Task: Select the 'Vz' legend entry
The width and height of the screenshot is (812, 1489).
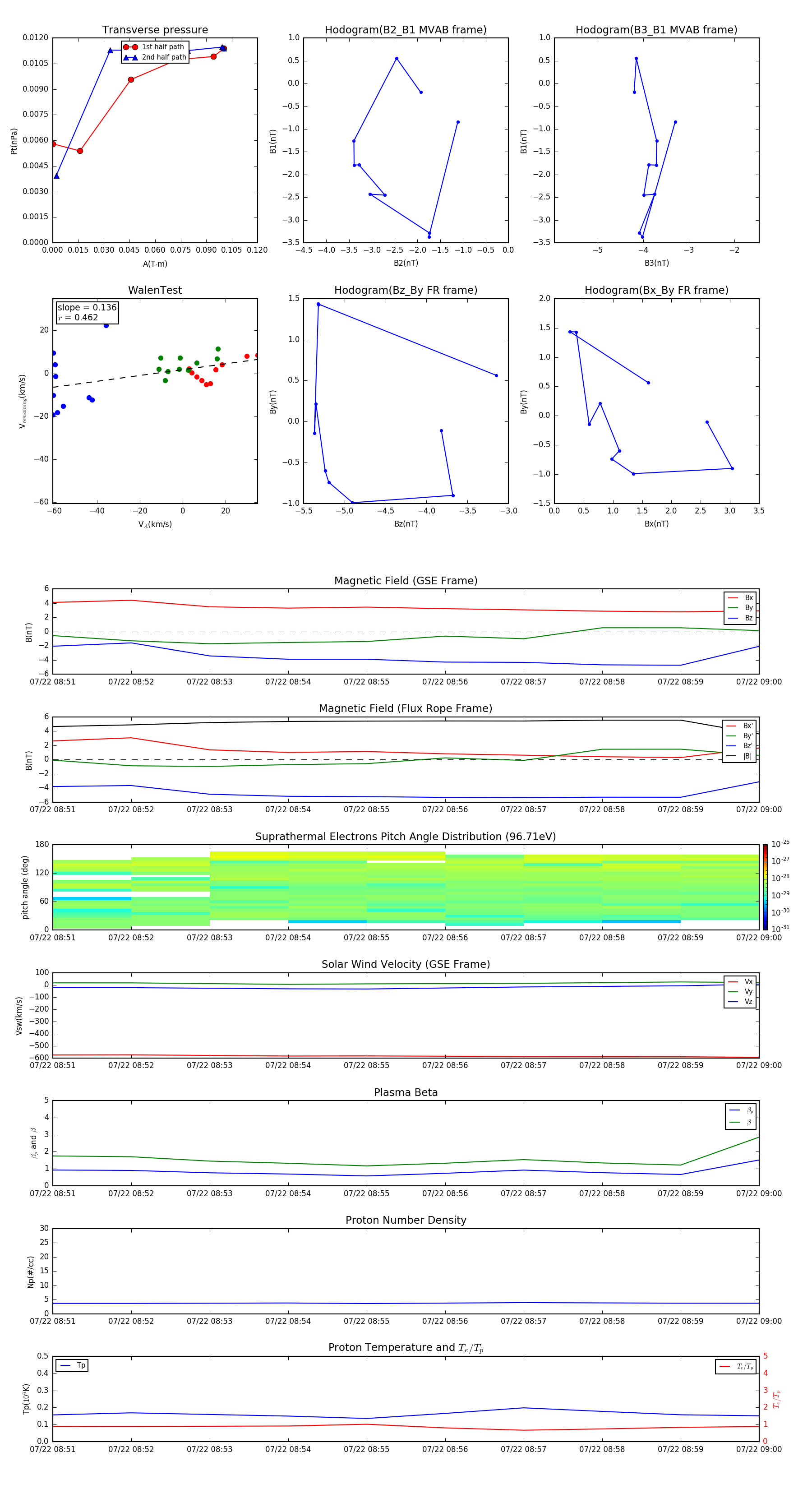Action: click(740, 1001)
